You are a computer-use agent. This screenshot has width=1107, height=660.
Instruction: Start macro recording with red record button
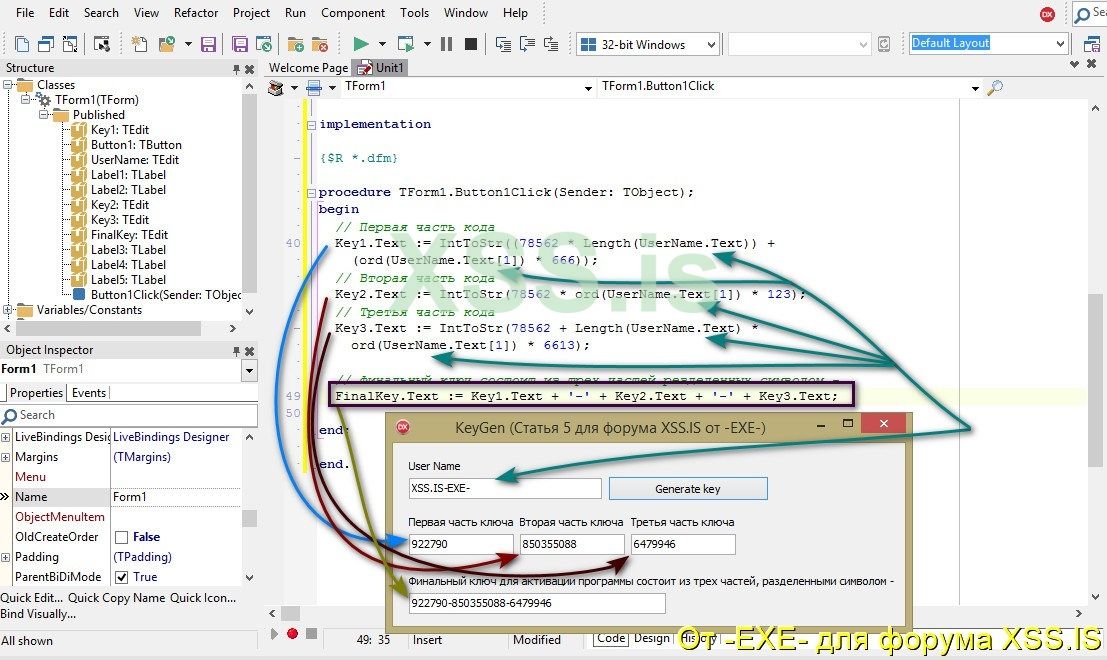tap(292, 633)
